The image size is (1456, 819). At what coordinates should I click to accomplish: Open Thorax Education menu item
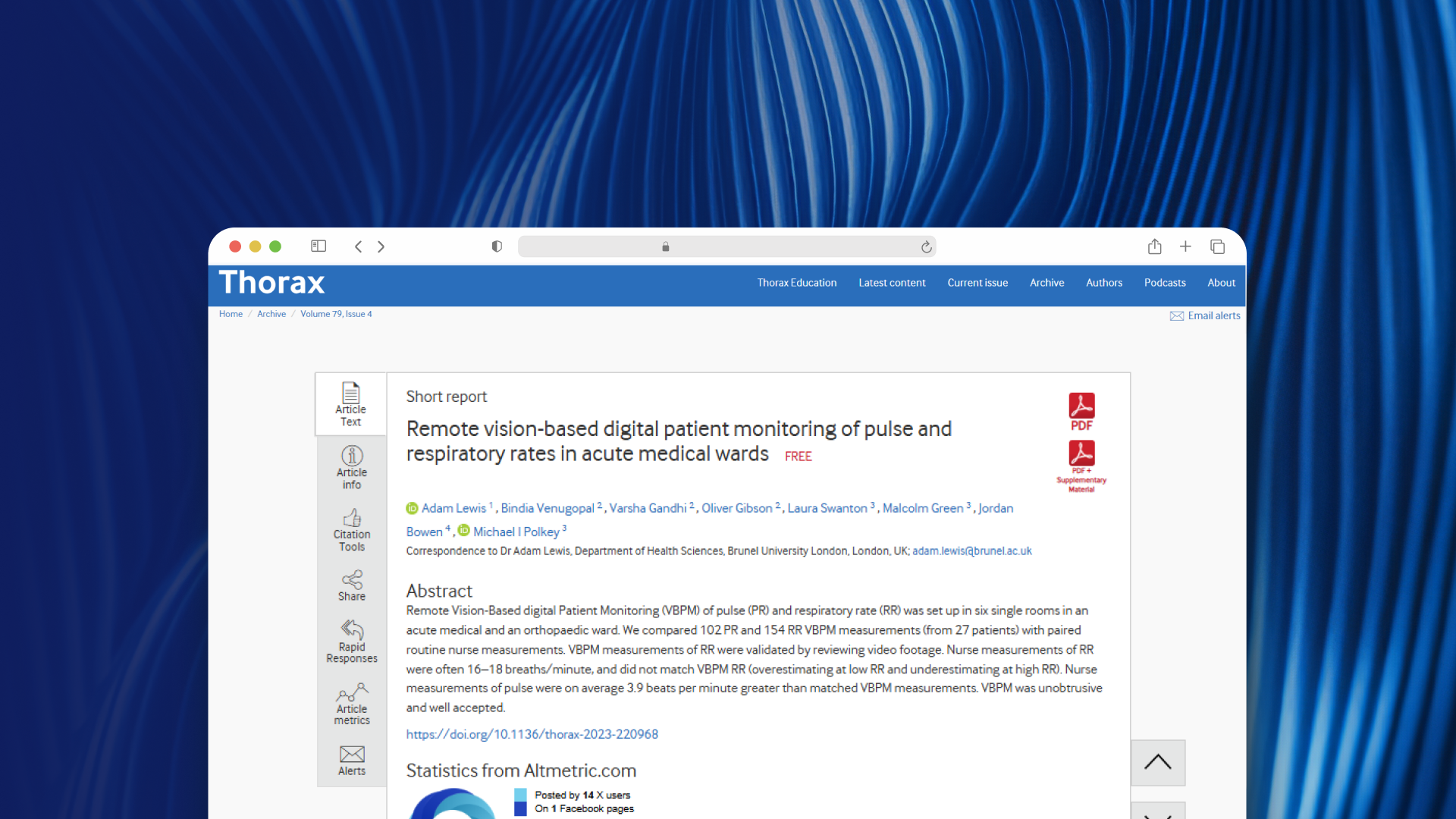click(796, 283)
